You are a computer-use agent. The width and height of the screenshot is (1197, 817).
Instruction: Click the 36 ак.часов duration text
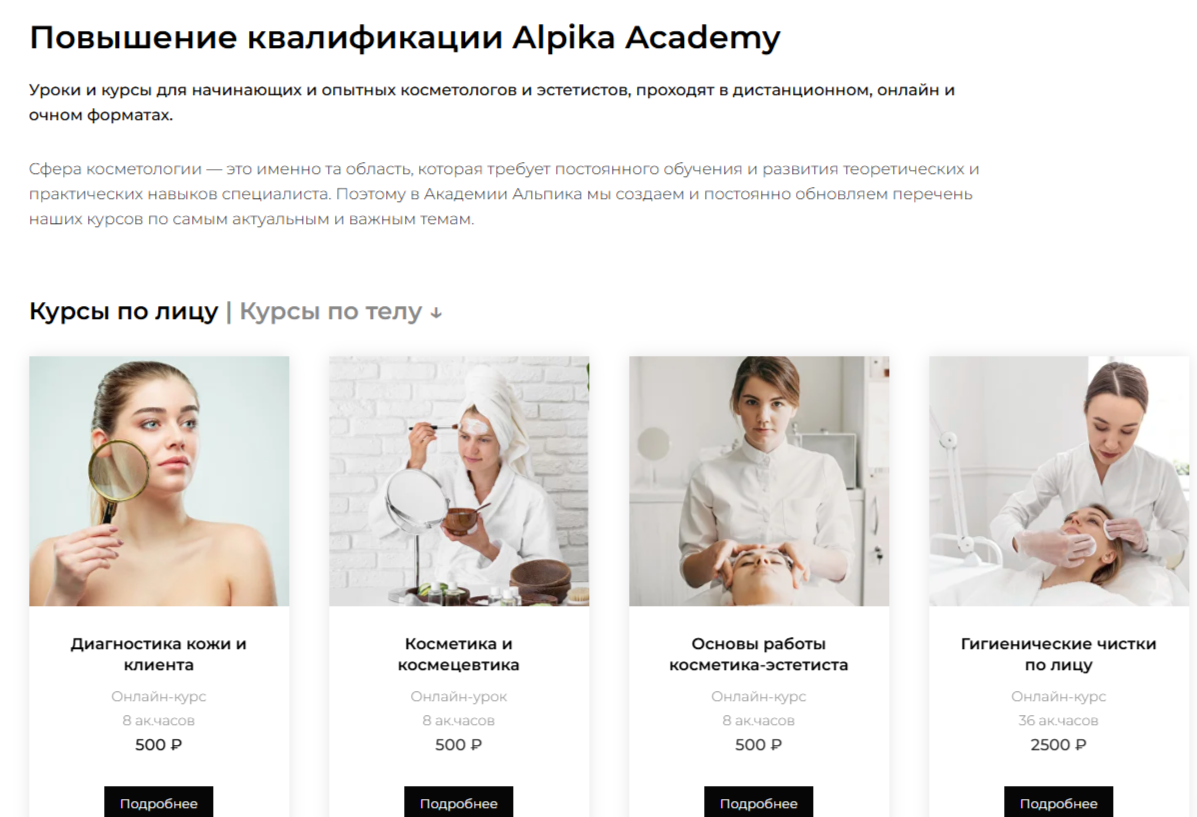click(1059, 720)
